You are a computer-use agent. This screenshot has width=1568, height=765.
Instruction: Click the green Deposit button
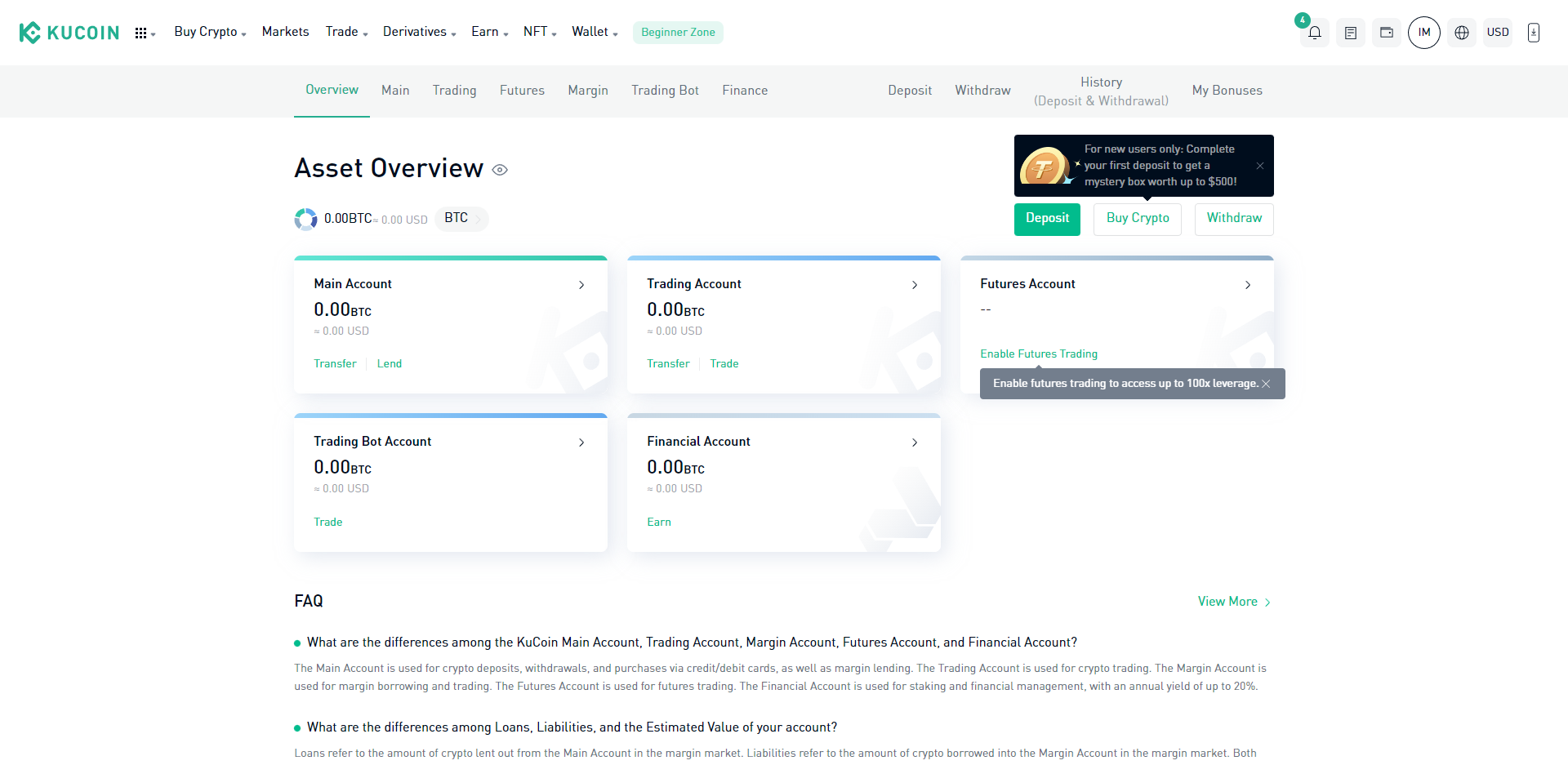1047,219
